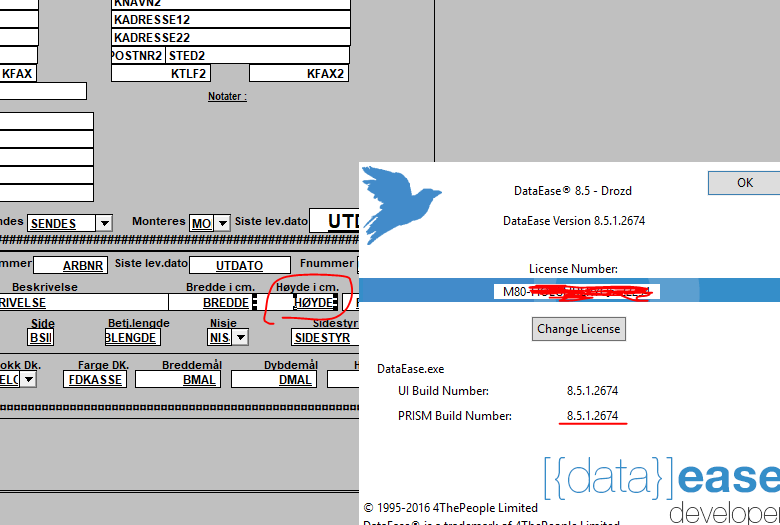Click the SENDES combo box text
This screenshot has width=780, height=525.
[x=61, y=223]
